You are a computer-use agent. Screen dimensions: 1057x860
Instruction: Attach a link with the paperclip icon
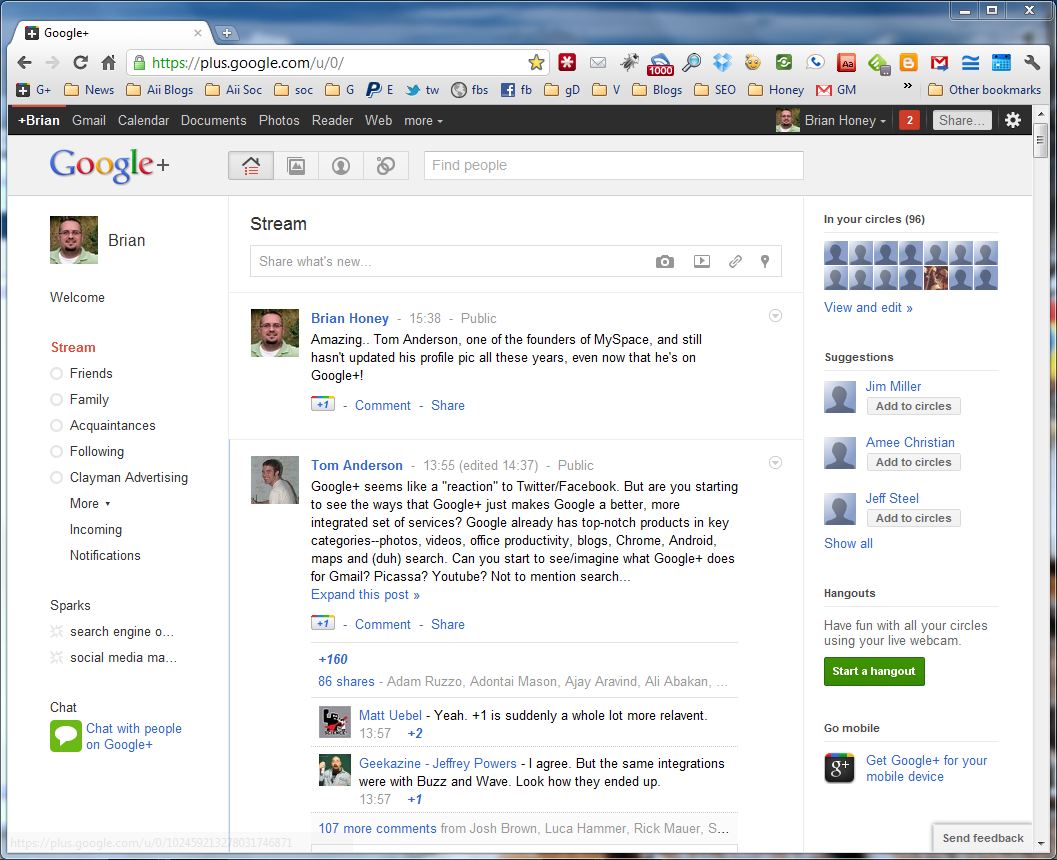(x=735, y=262)
